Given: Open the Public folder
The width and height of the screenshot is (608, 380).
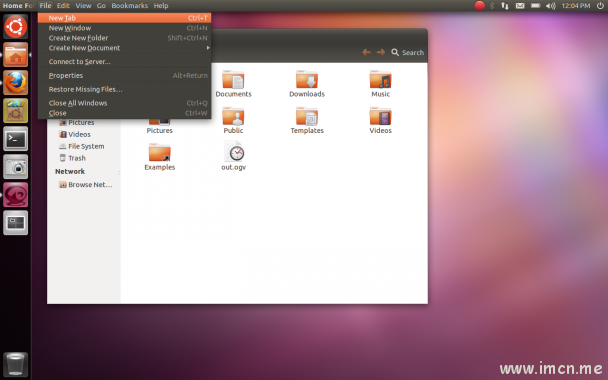Looking at the screenshot, I should pos(233,121).
